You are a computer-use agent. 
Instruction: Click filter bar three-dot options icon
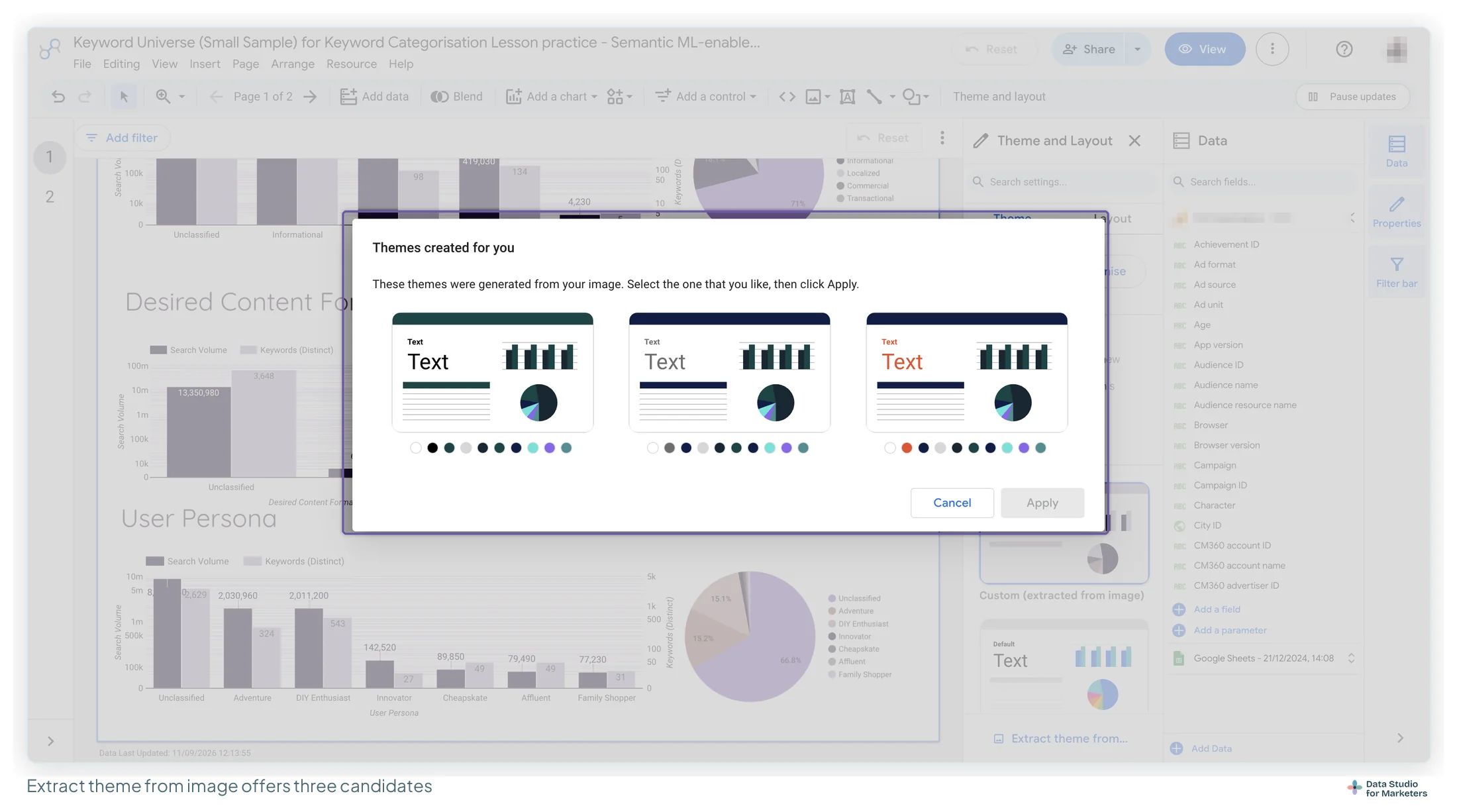tap(942, 138)
